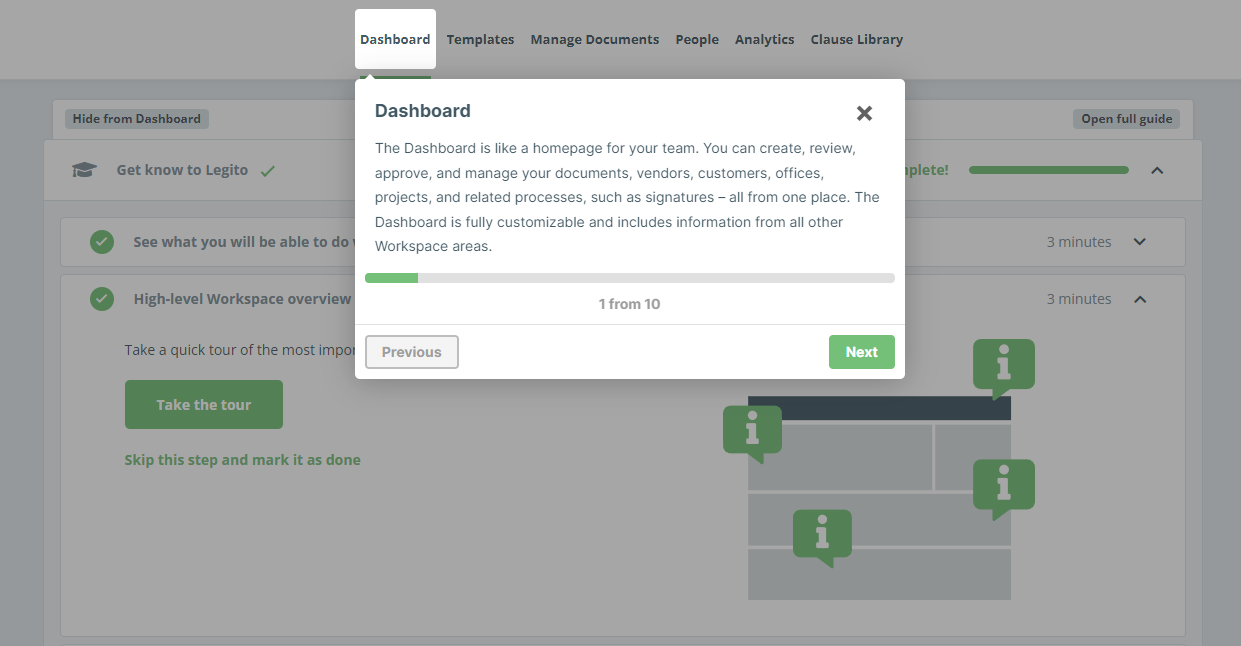1241x646 pixels.
Task: Open the full guide
Action: [1127, 119]
